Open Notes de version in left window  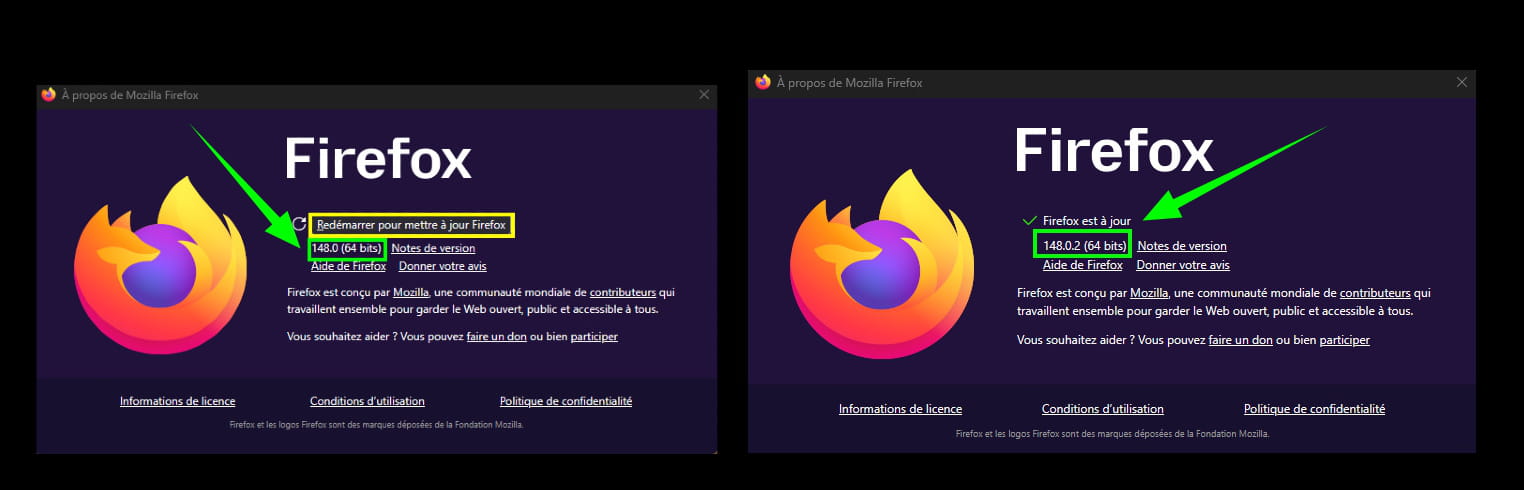click(x=433, y=248)
